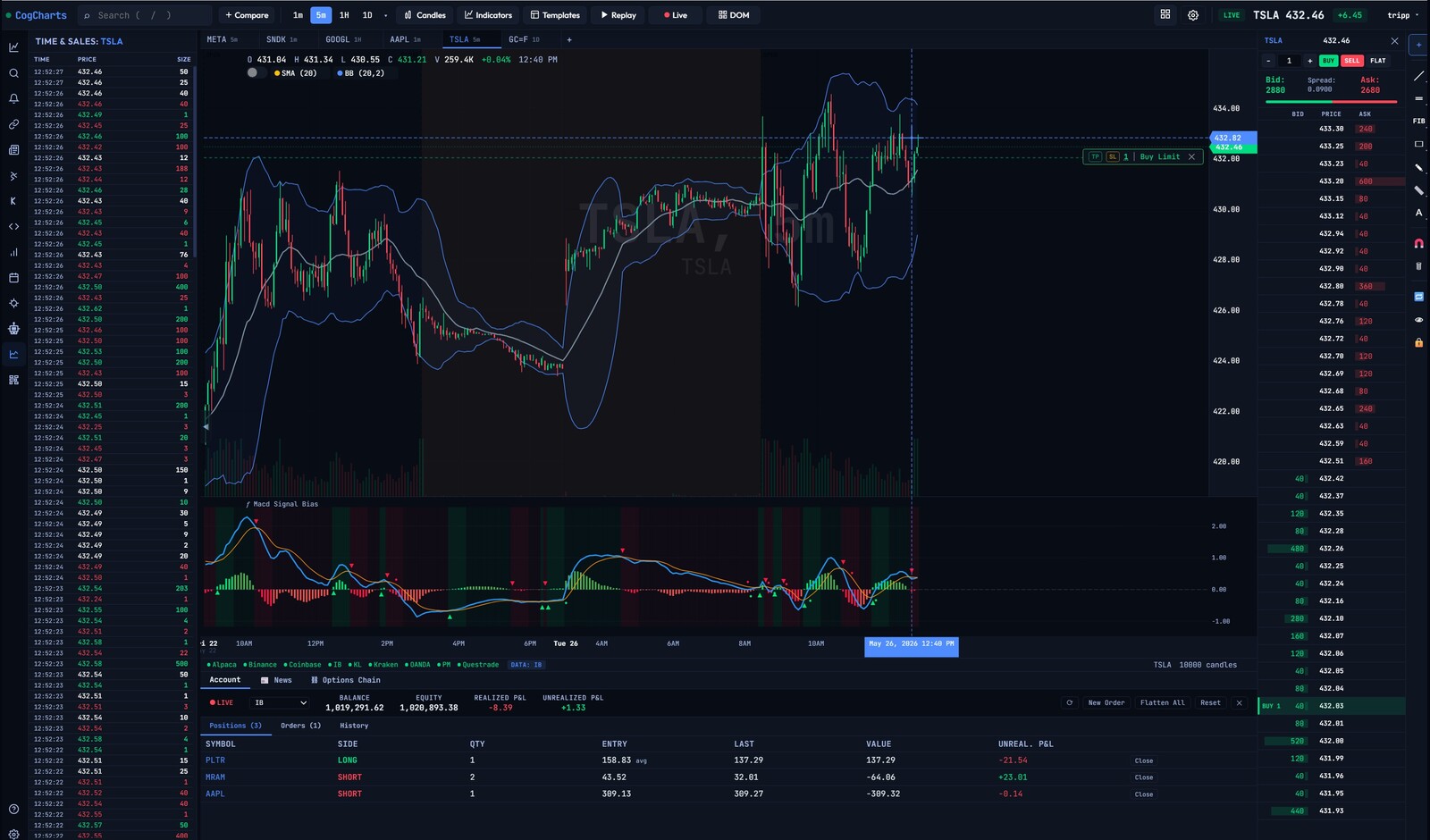Add a new chart tab with plus

569,39
